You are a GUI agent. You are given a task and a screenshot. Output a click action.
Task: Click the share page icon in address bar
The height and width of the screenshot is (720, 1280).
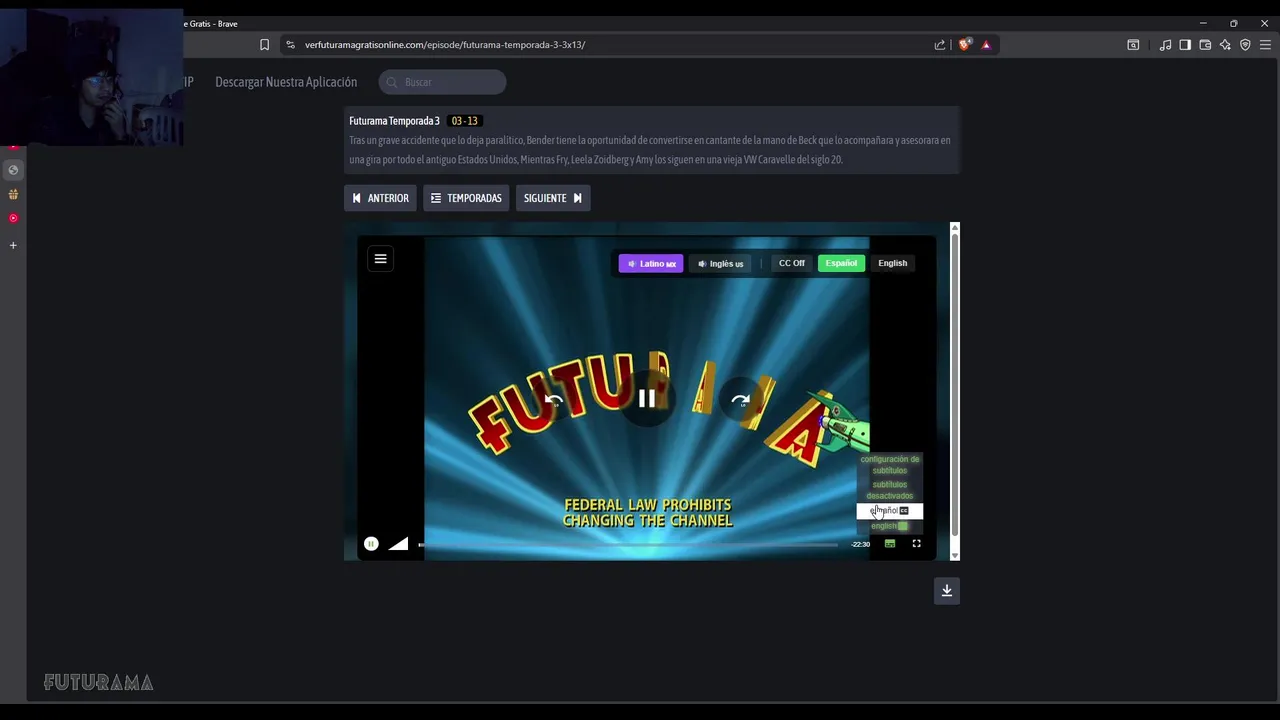[x=940, y=45]
